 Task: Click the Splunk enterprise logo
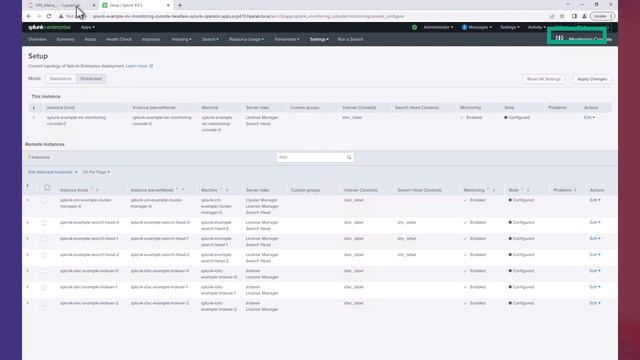click(49, 27)
